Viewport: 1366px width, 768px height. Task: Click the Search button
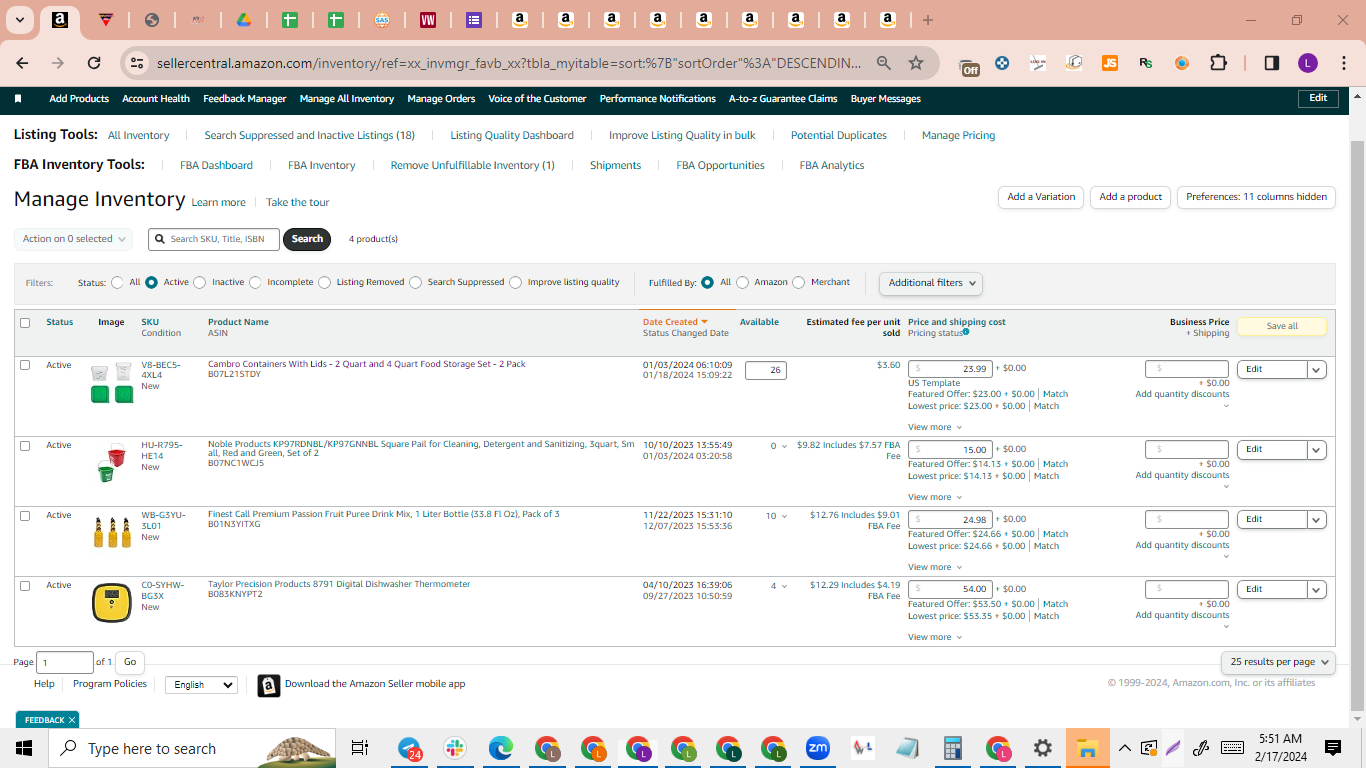click(x=307, y=239)
